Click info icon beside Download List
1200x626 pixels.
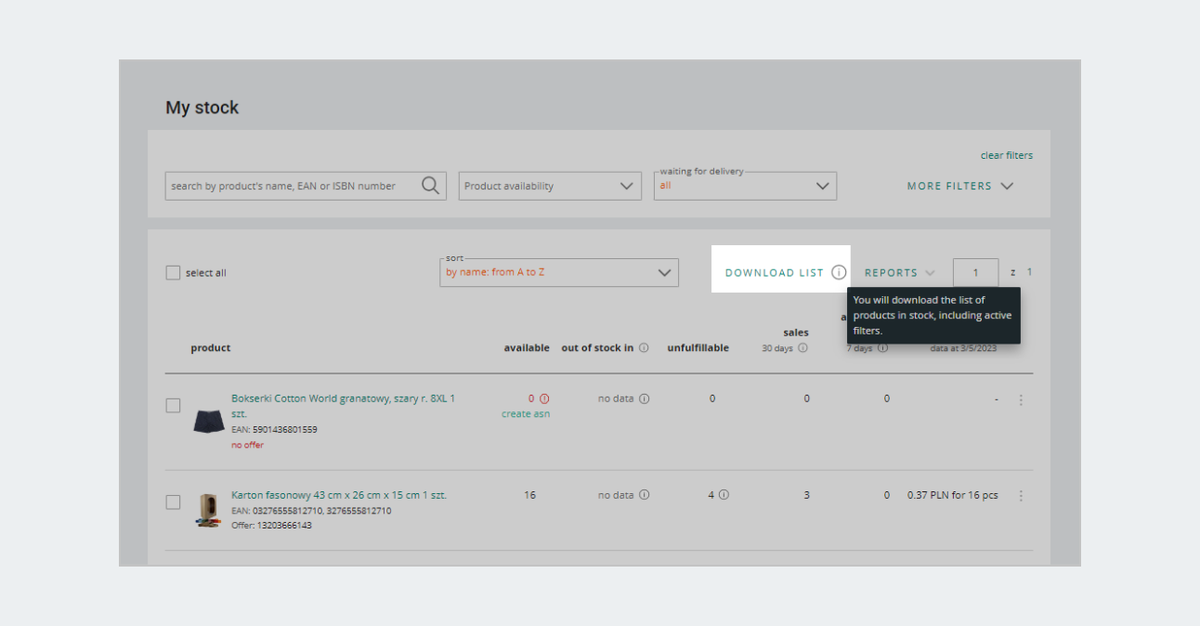point(839,272)
